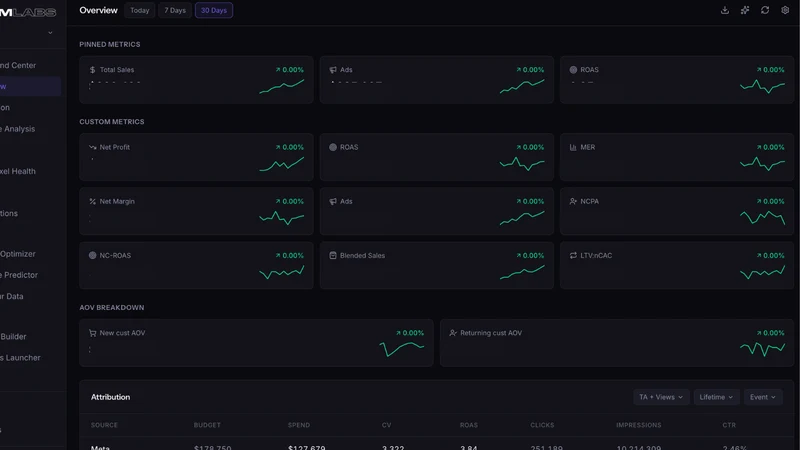Image resolution: width=800 pixels, height=450 pixels.
Task: Click the Returning cust AOV person icon
Action: click(453, 333)
